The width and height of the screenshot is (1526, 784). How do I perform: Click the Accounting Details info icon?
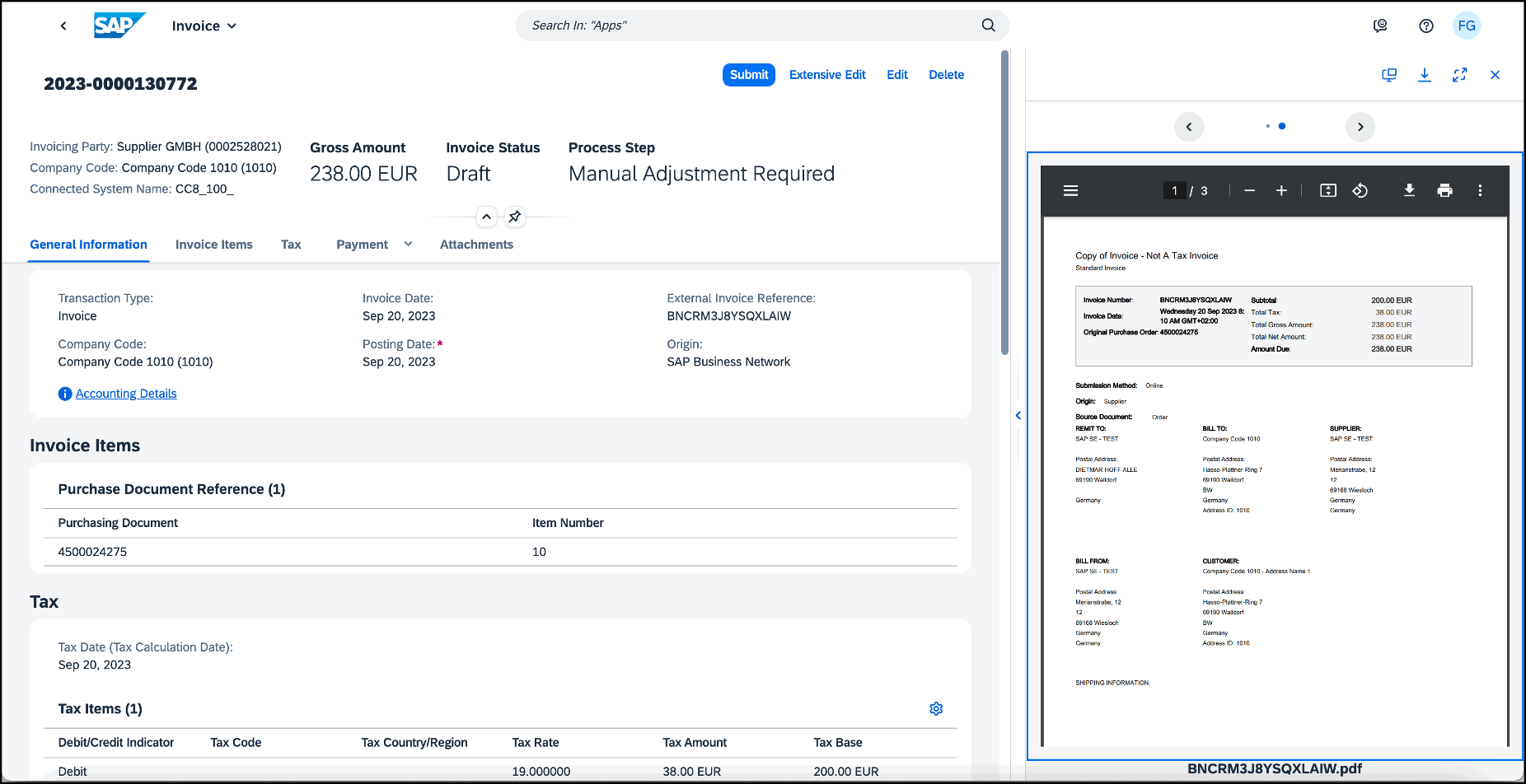tap(65, 394)
